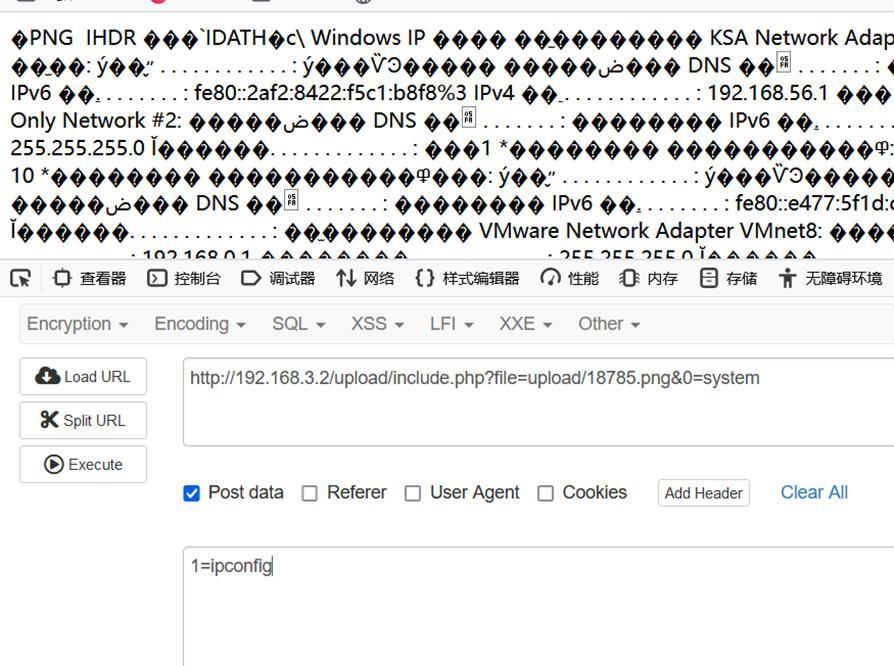
Task: Open the 调试器 Debugger tab
Action: 278,278
